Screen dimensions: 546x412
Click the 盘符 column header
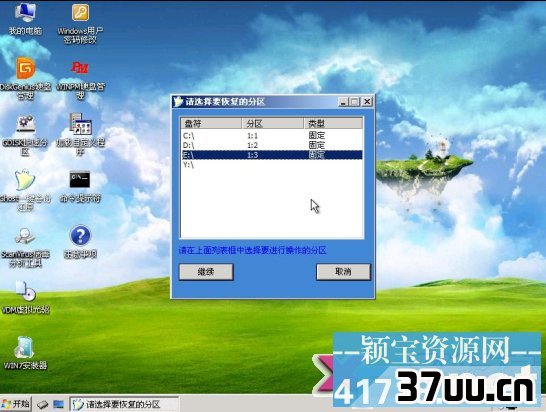pos(211,123)
